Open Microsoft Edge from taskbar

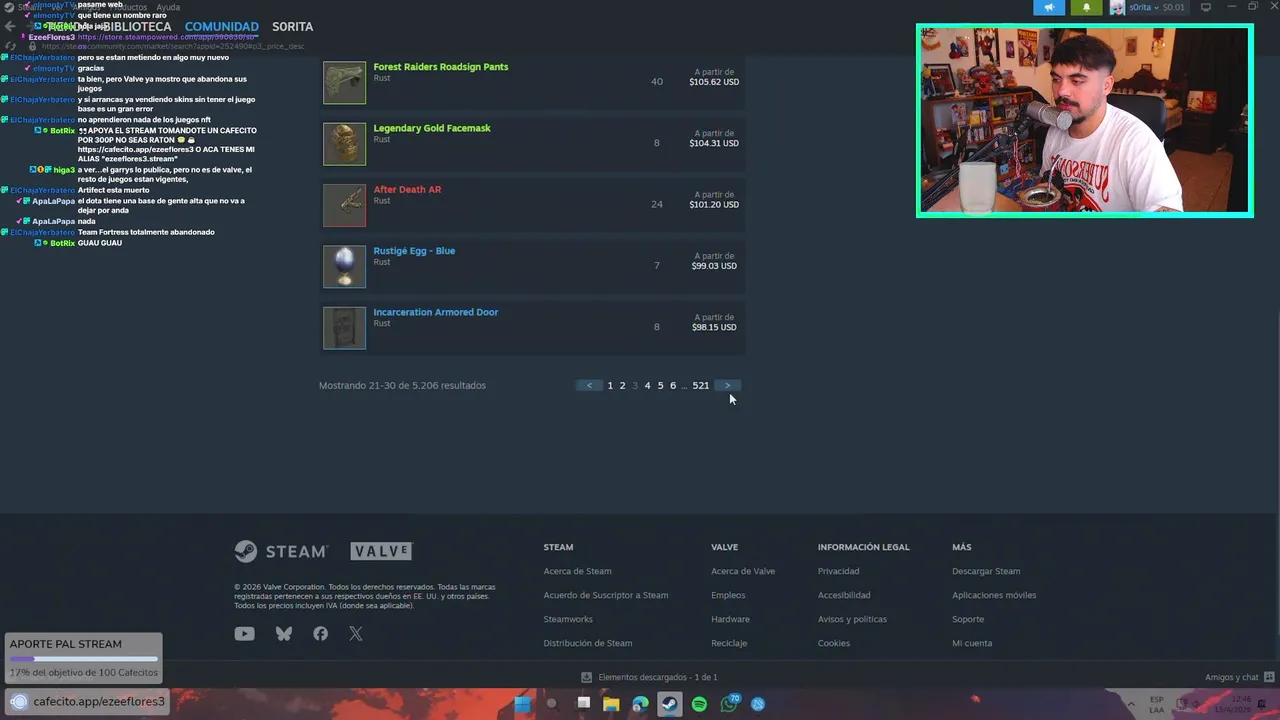[x=640, y=704]
